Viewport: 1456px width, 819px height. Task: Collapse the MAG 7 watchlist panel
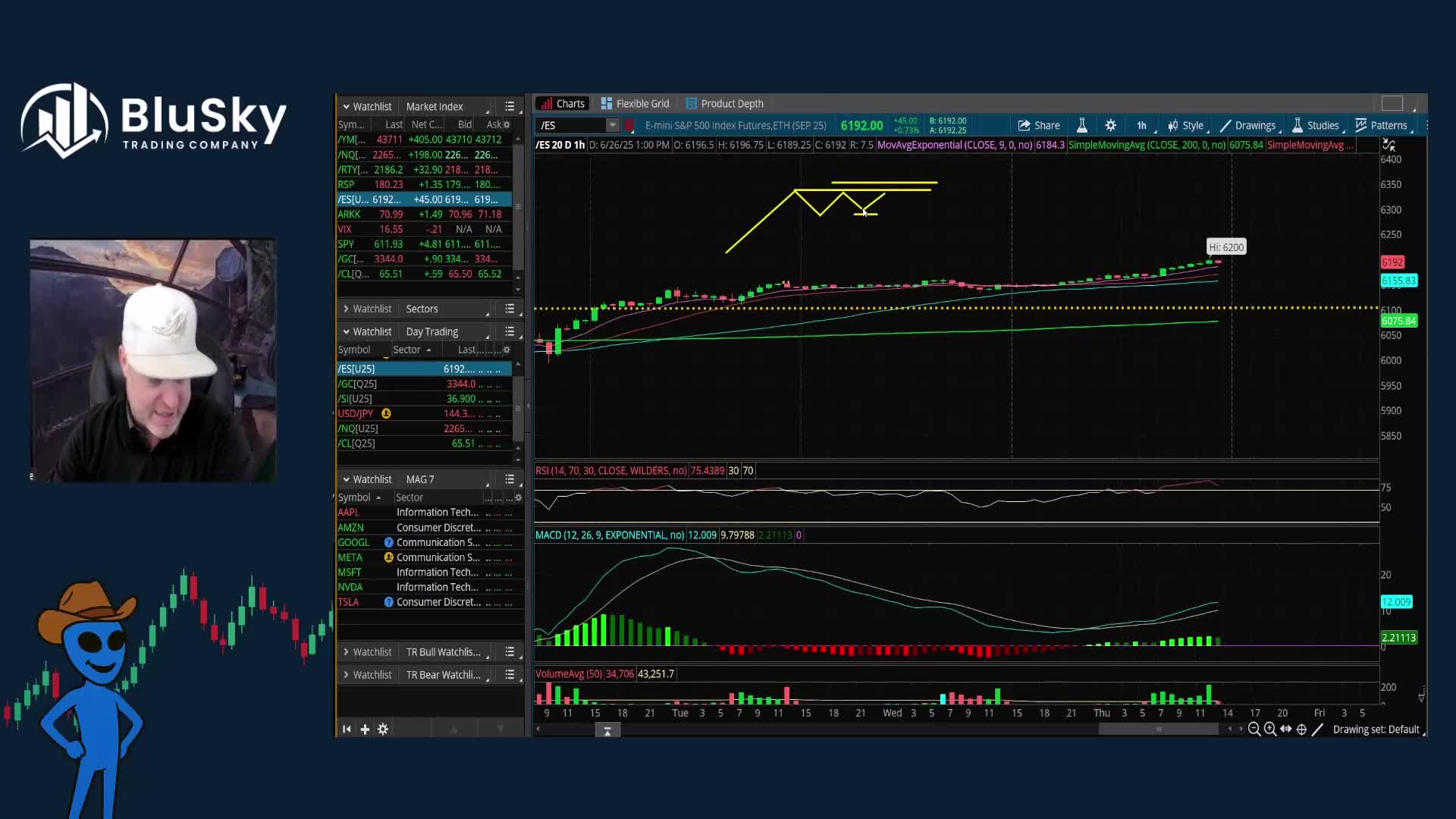pos(346,479)
